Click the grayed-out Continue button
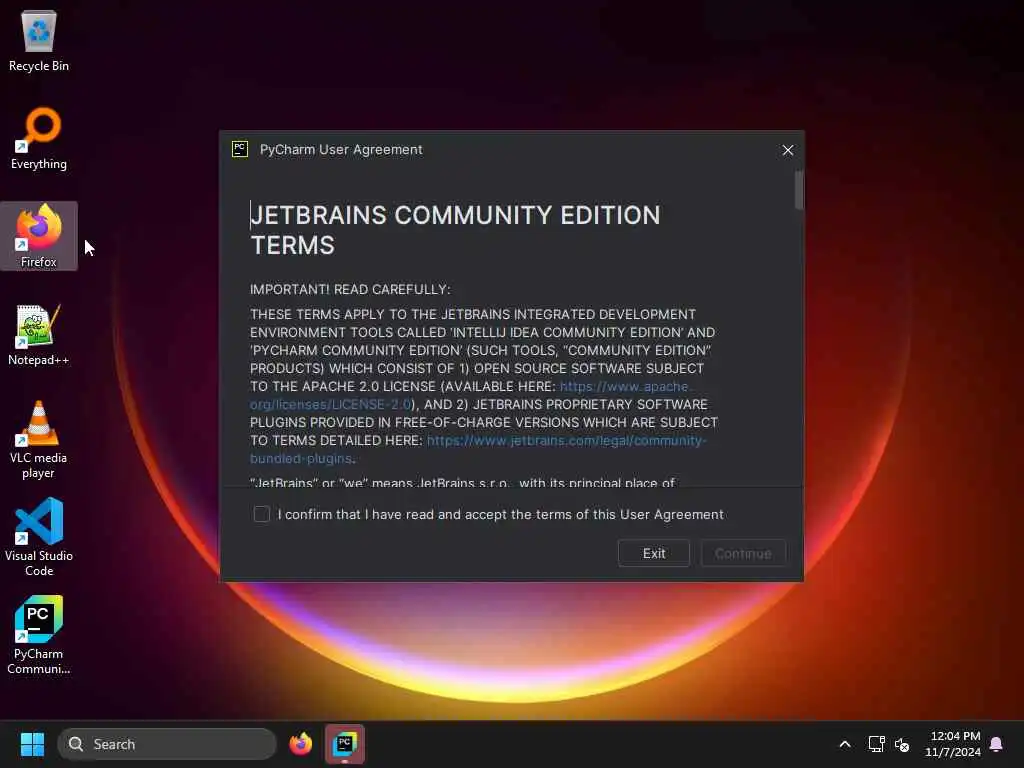This screenshot has width=1024, height=768. tap(743, 553)
